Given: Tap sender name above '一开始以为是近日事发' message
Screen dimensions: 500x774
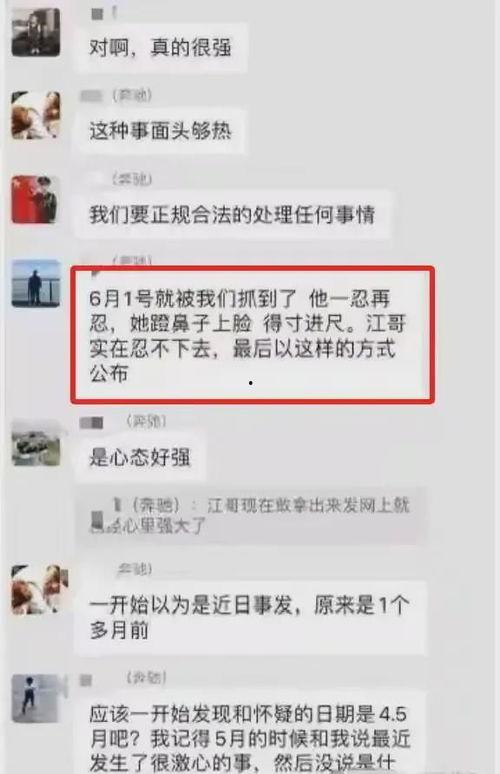Looking at the screenshot, I should 134,569.
